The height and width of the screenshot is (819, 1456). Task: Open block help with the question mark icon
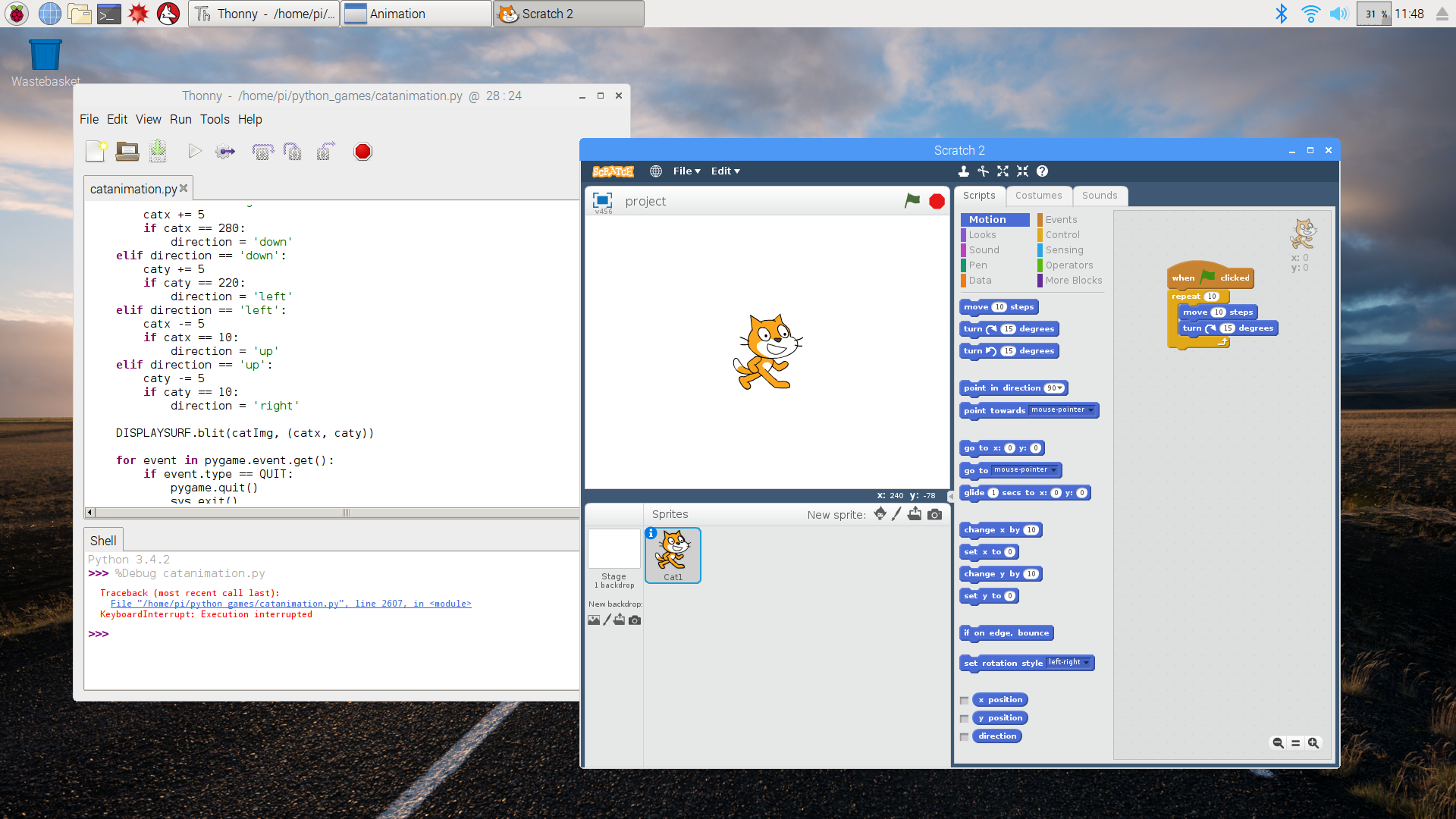pos(1041,171)
